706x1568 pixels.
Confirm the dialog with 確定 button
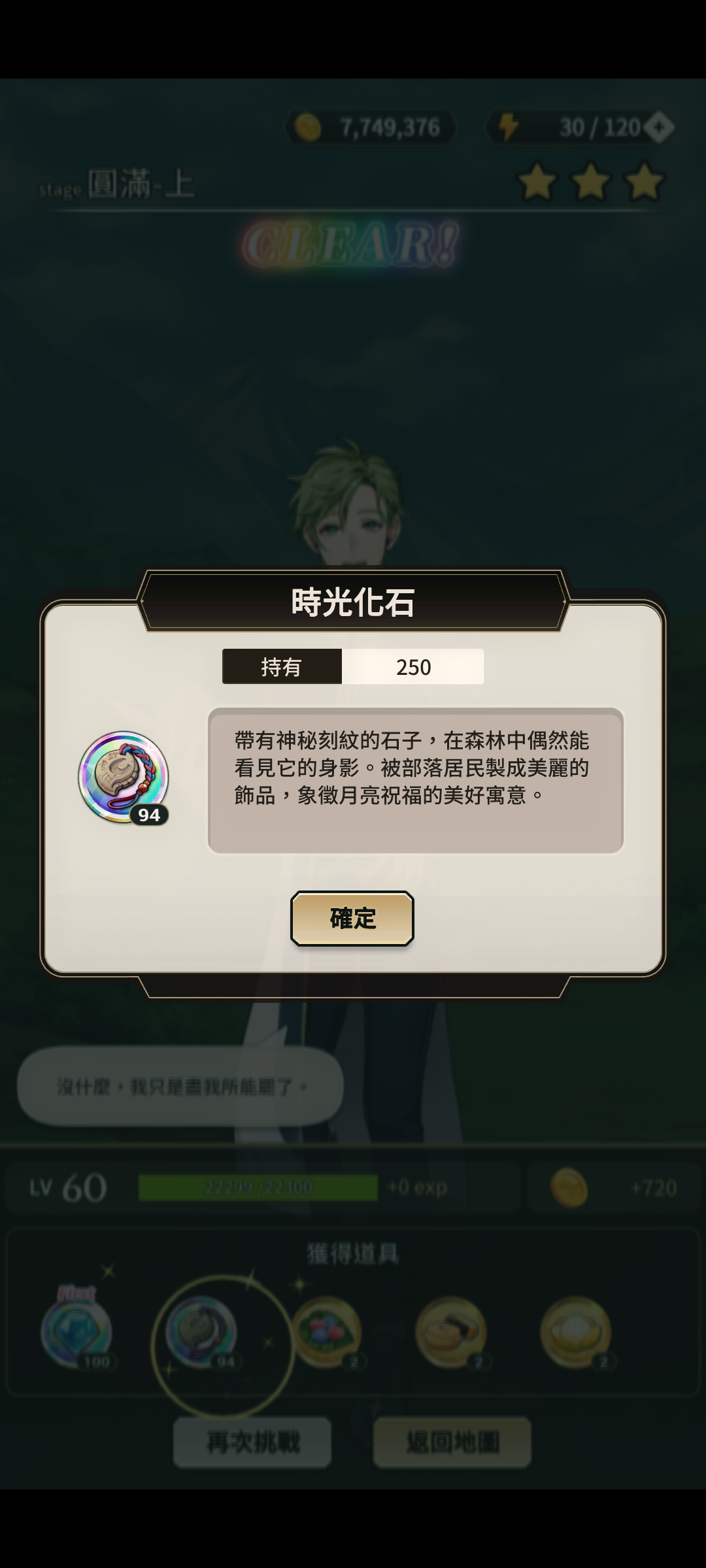pos(352,918)
